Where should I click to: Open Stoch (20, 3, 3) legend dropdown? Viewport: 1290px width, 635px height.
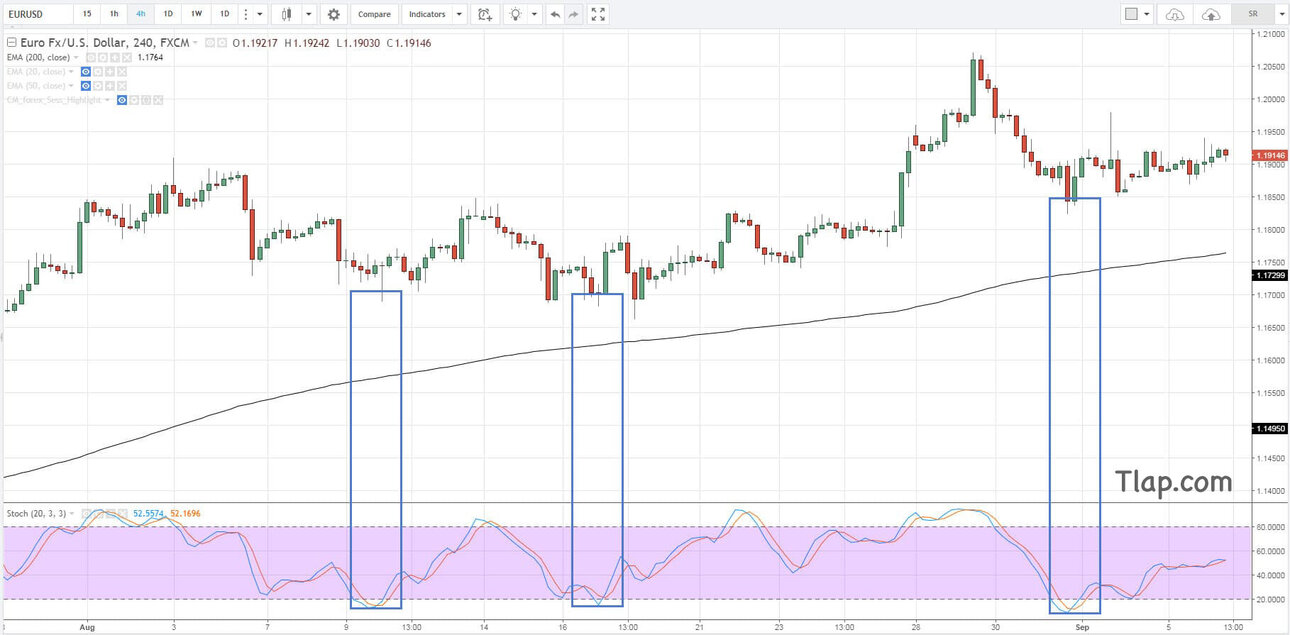point(71,513)
